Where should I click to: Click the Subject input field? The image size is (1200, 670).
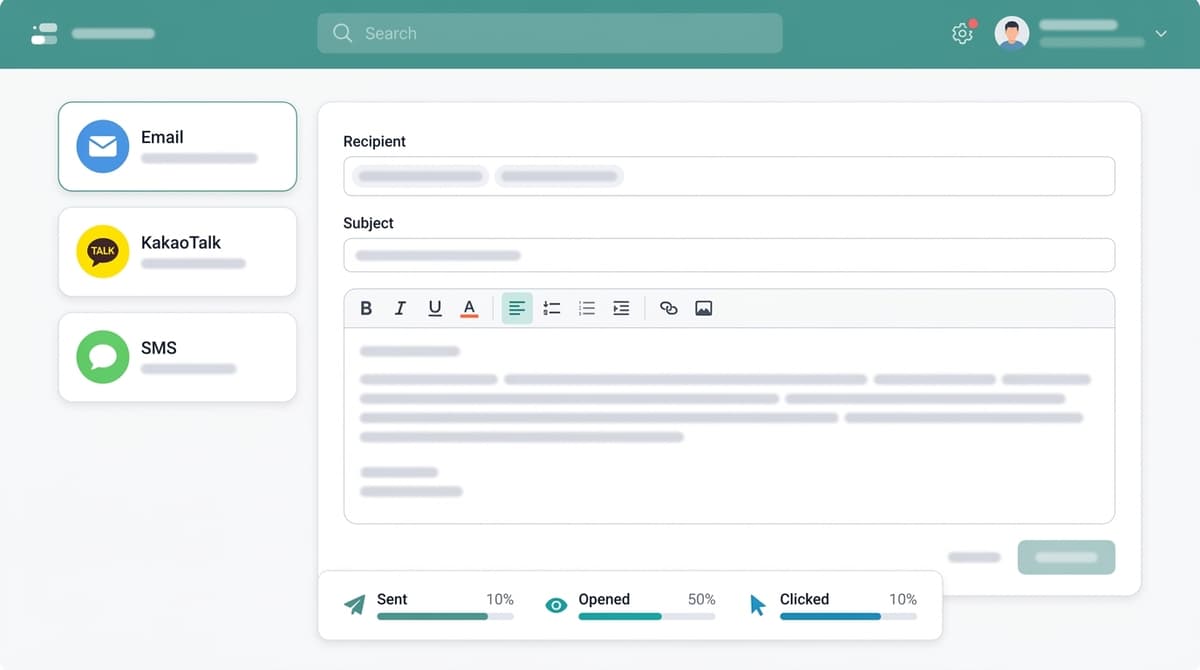click(728, 255)
